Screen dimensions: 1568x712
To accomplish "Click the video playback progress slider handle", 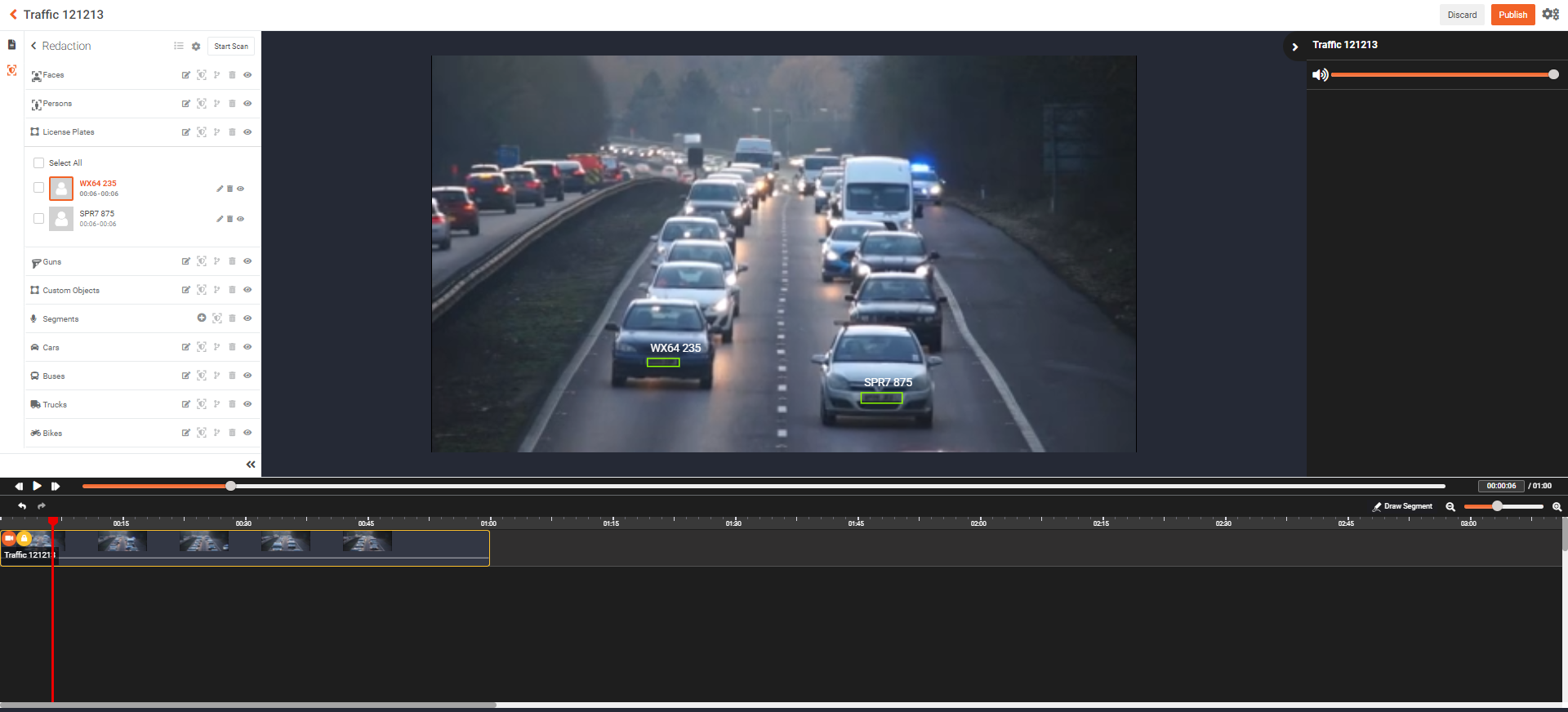I will tap(231, 486).
